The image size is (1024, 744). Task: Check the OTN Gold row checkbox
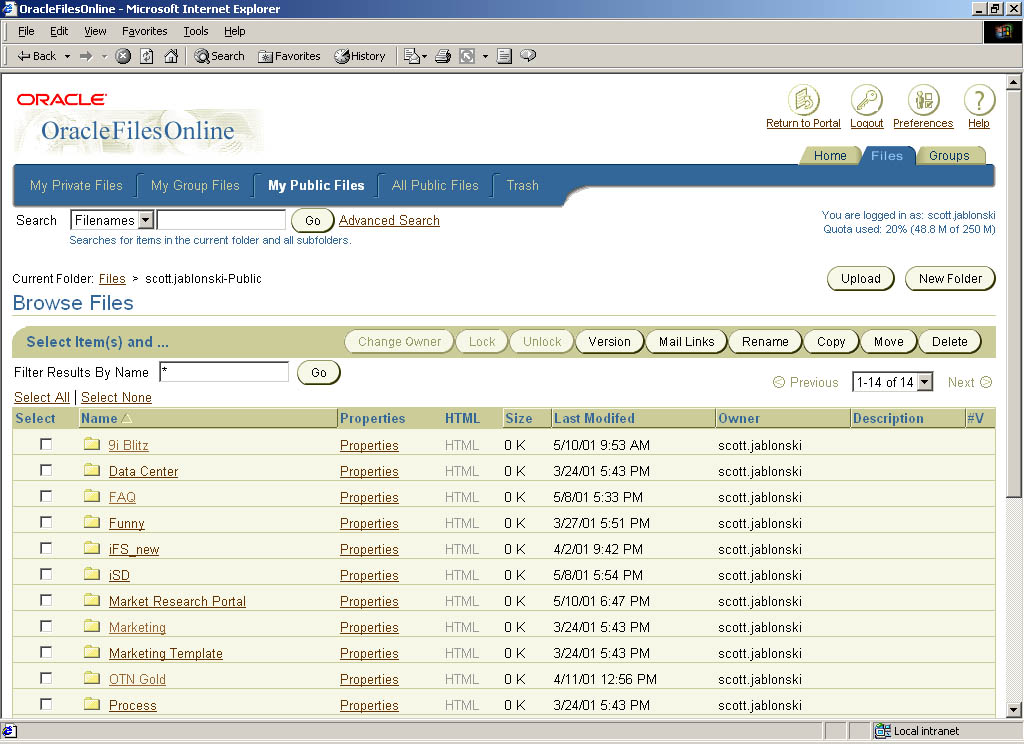tap(46, 679)
